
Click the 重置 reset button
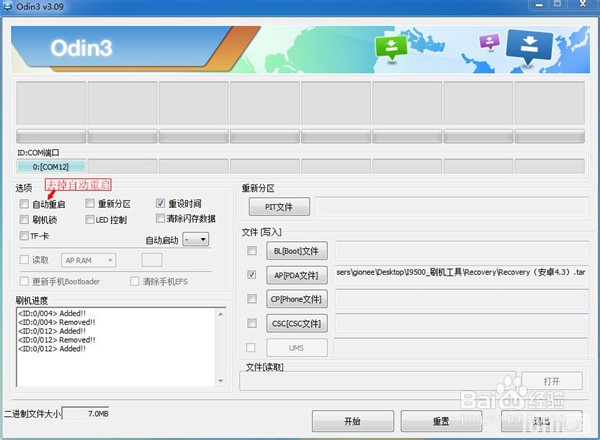pos(441,421)
